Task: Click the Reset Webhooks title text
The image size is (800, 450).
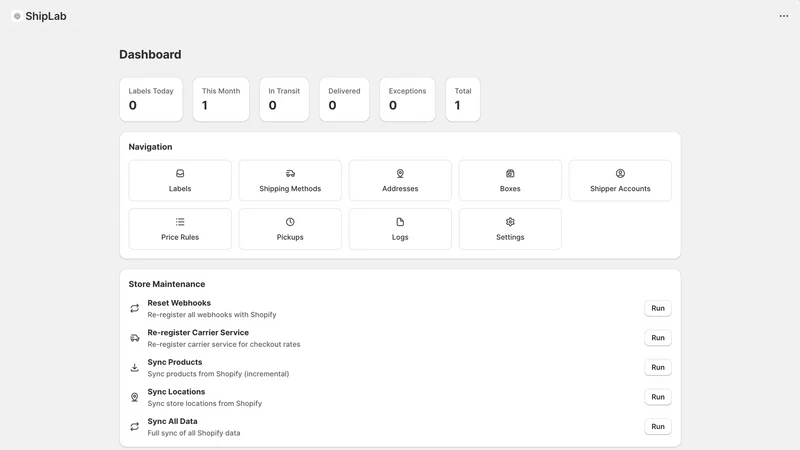Action: pos(179,303)
